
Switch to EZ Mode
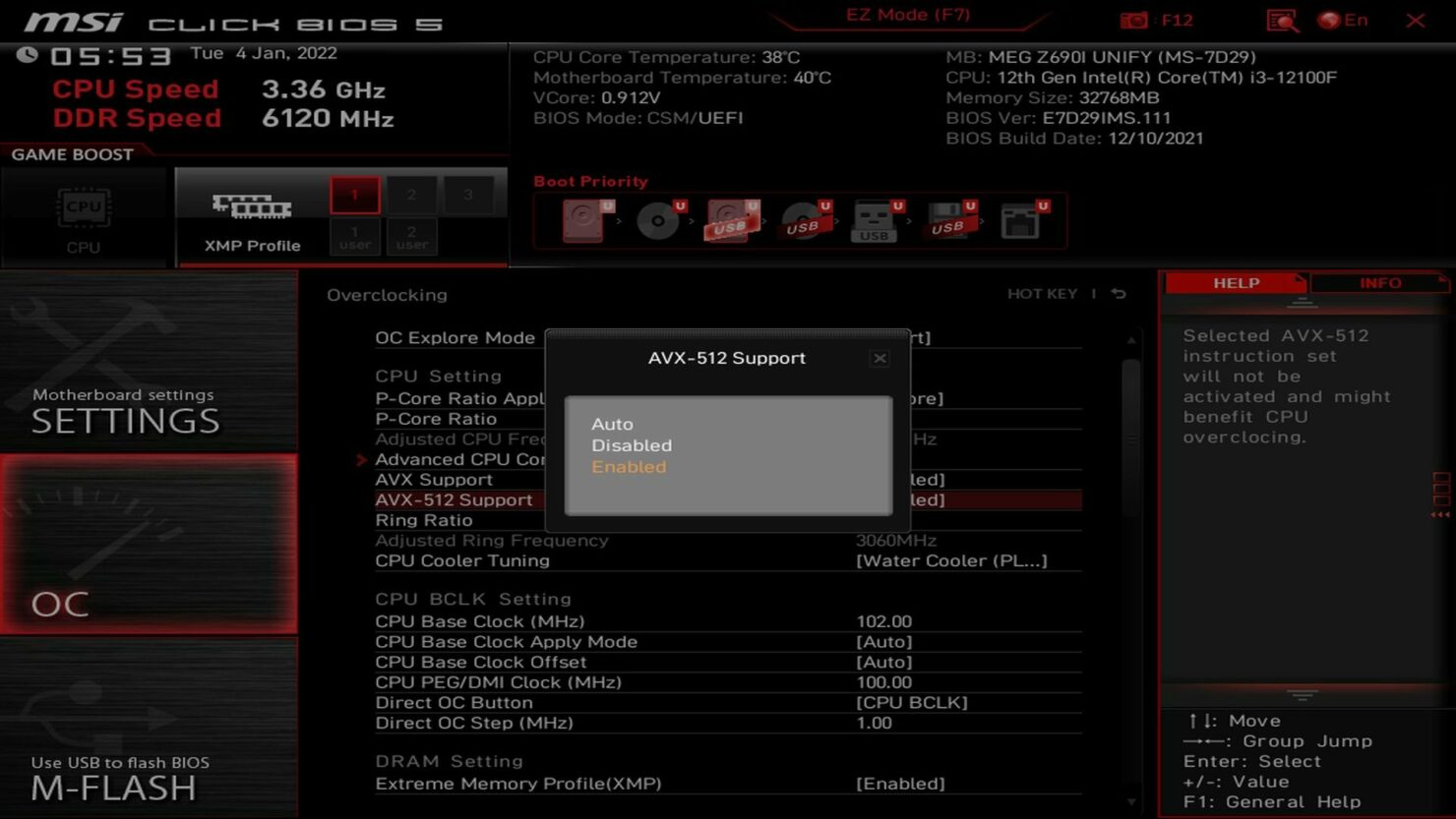[x=908, y=15]
